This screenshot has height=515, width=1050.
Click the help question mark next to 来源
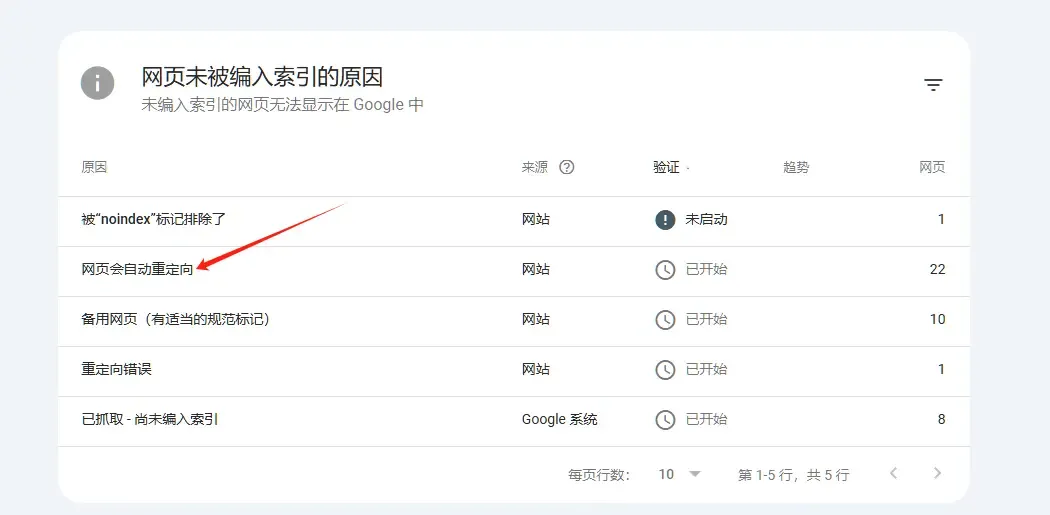click(567, 167)
